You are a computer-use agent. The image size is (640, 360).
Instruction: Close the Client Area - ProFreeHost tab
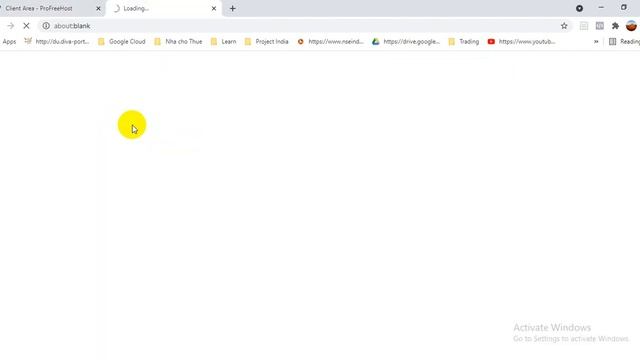coord(98,9)
